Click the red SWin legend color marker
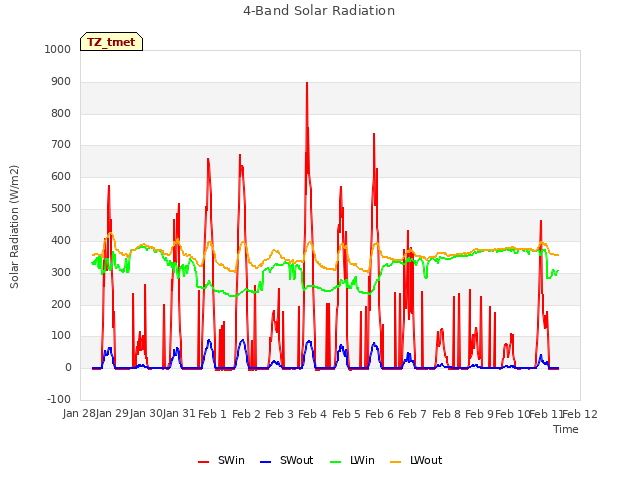The height and width of the screenshot is (480, 640). click(203, 462)
